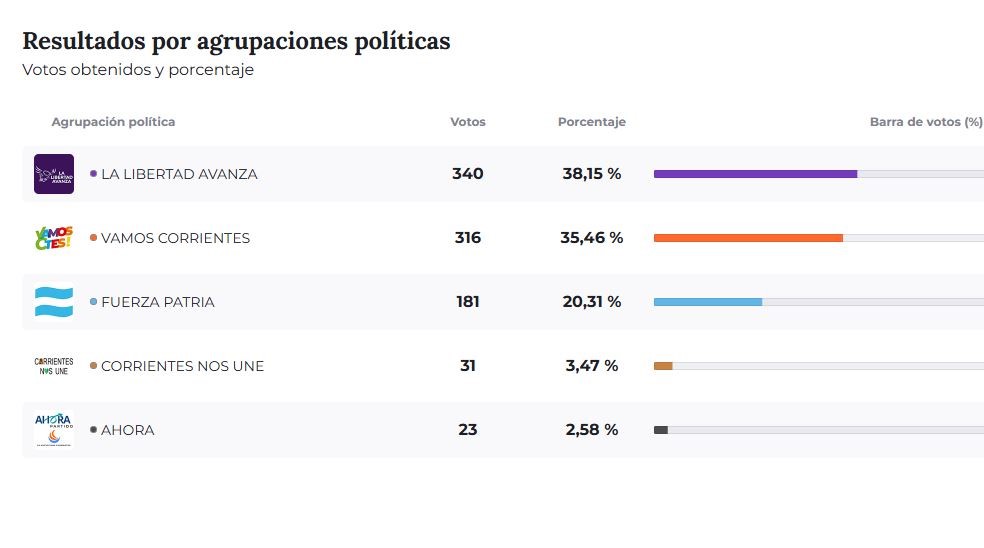Click the 38,15 % percentage value
Viewport: 984px width, 548px height.
coord(591,174)
